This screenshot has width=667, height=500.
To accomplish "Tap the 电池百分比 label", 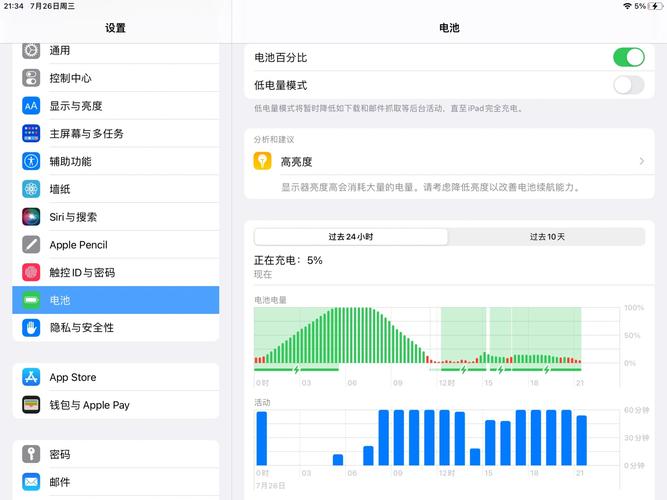I will point(281,57).
